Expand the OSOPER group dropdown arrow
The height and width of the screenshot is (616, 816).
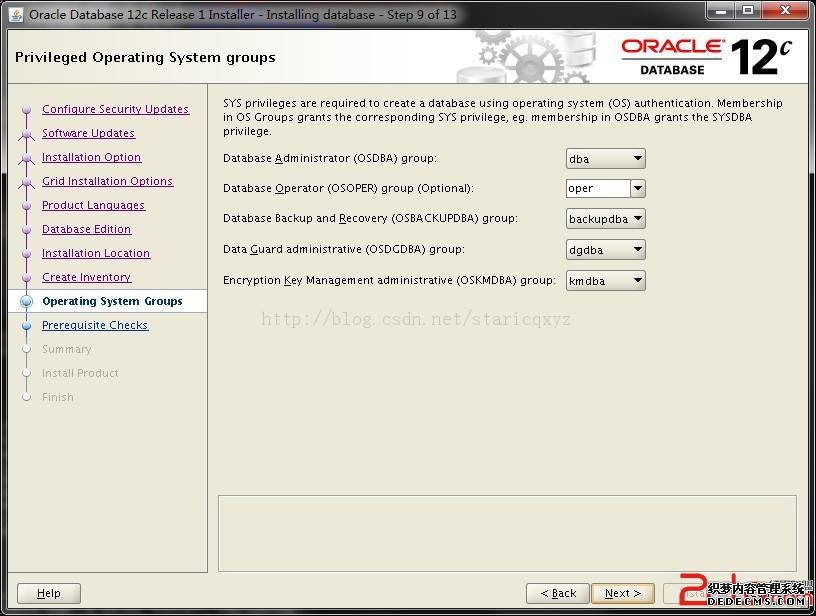637,188
